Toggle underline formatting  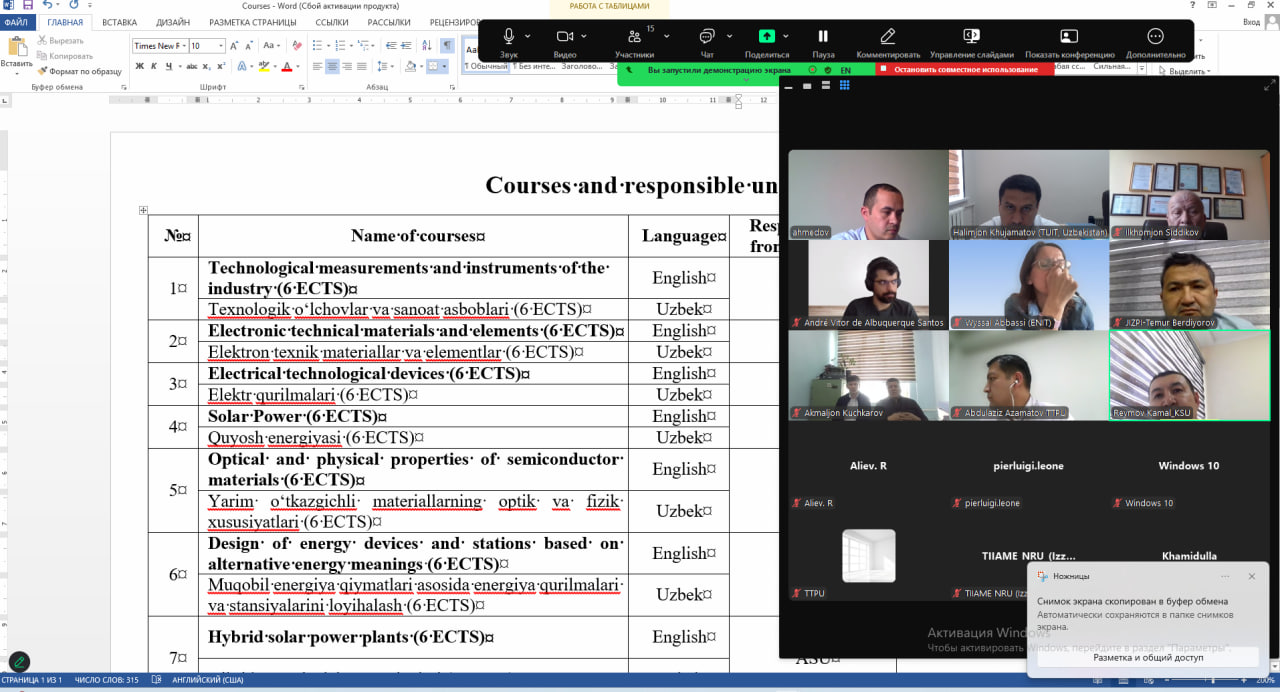click(168, 66)
